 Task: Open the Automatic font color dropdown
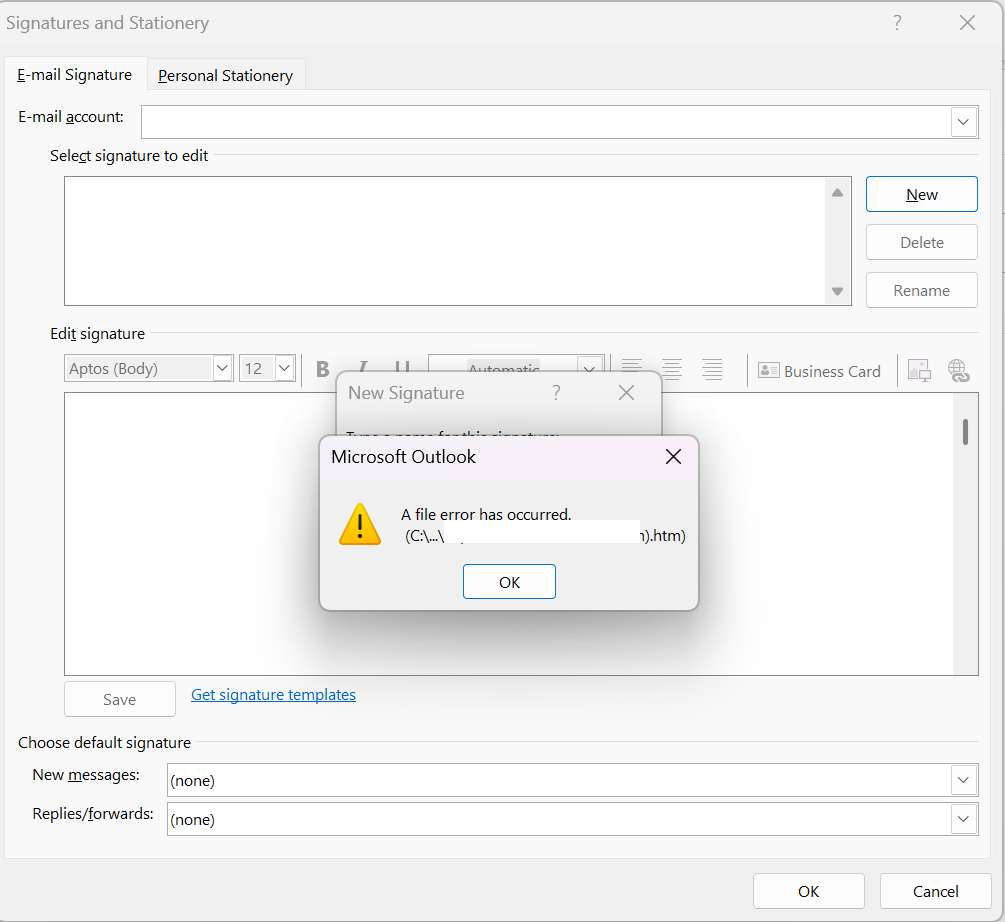[x=590, y=366]
